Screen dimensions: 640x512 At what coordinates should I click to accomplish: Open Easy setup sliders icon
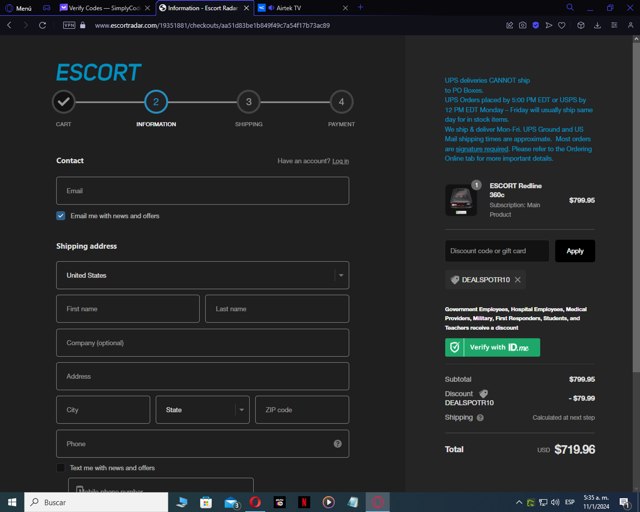(x=614, y=25)
